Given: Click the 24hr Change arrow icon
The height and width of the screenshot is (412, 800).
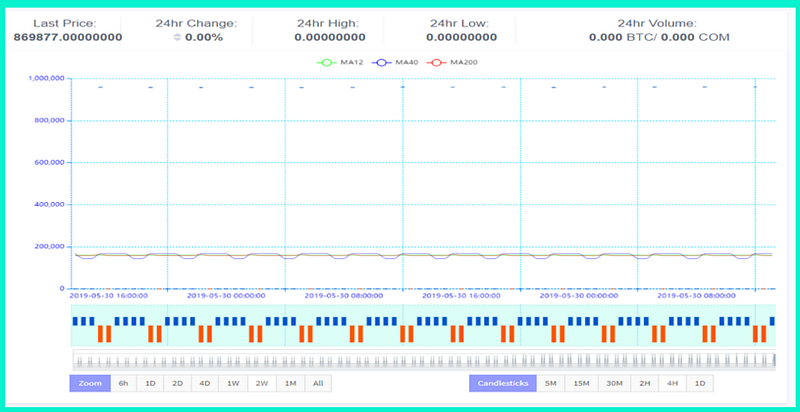Looking at the screenshot, I should (x=178, y=37).
